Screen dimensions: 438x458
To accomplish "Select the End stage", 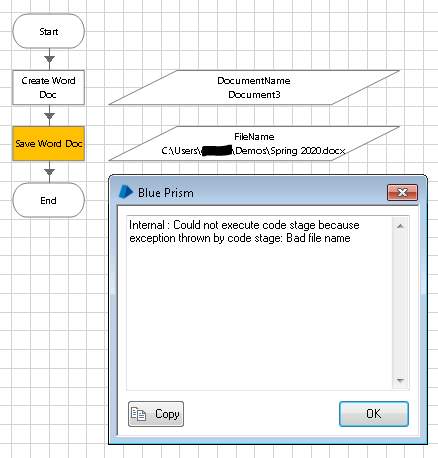I will 49,200.
